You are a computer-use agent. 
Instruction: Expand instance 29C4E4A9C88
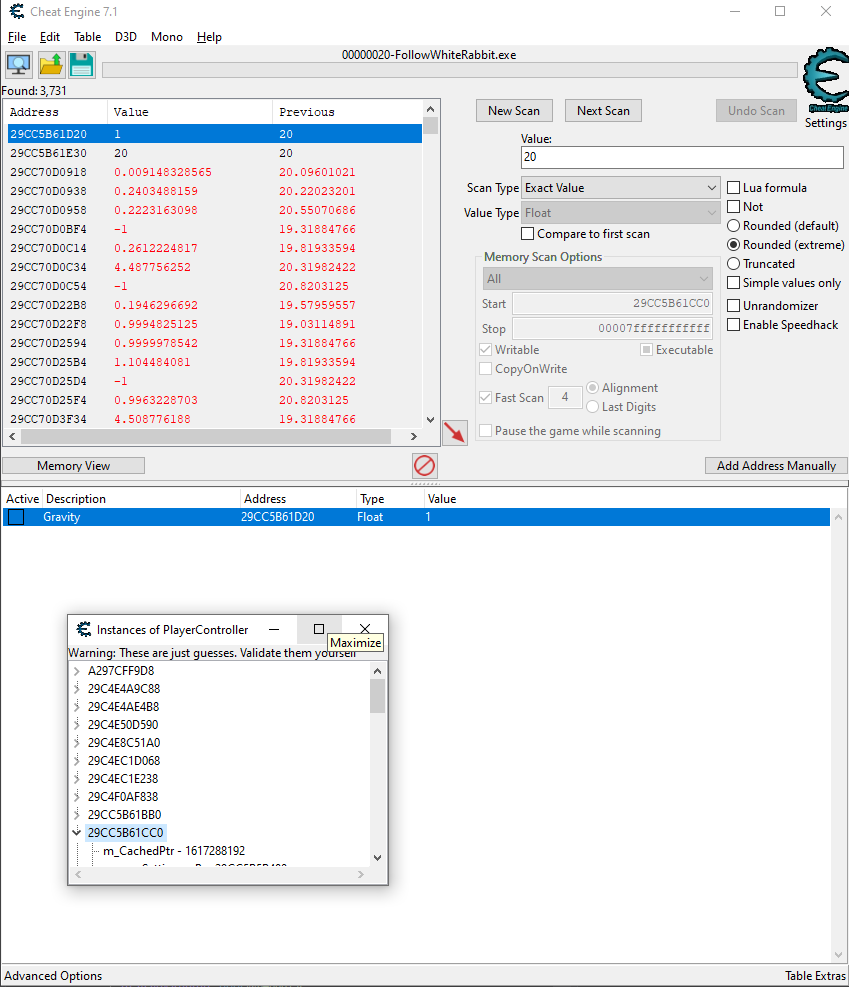(x=77, y=689)
